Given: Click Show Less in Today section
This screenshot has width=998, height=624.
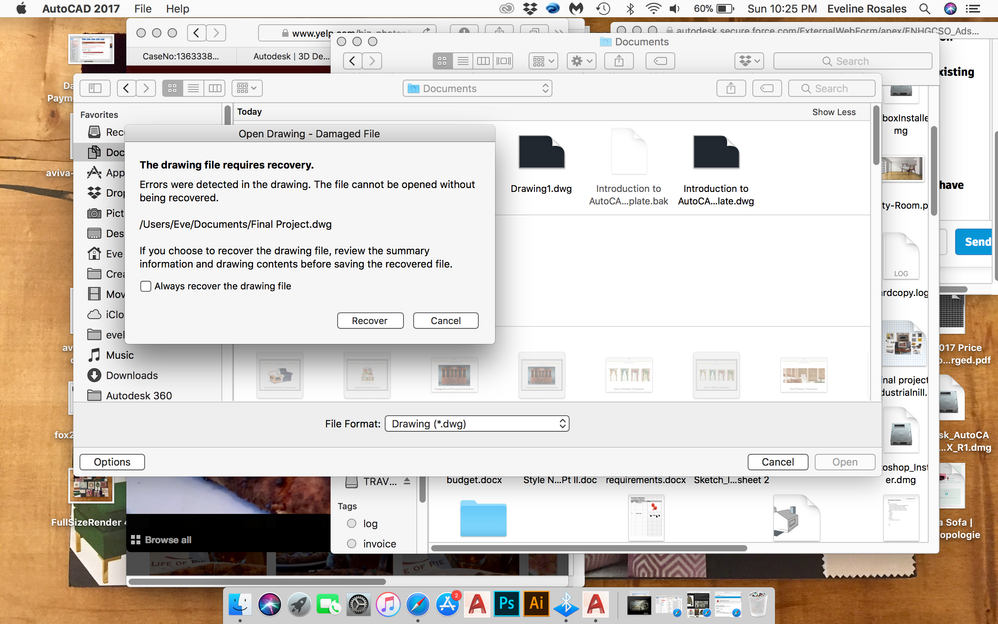Looking at the screenshot, I should pyautogui.click(x=834, y=112).
